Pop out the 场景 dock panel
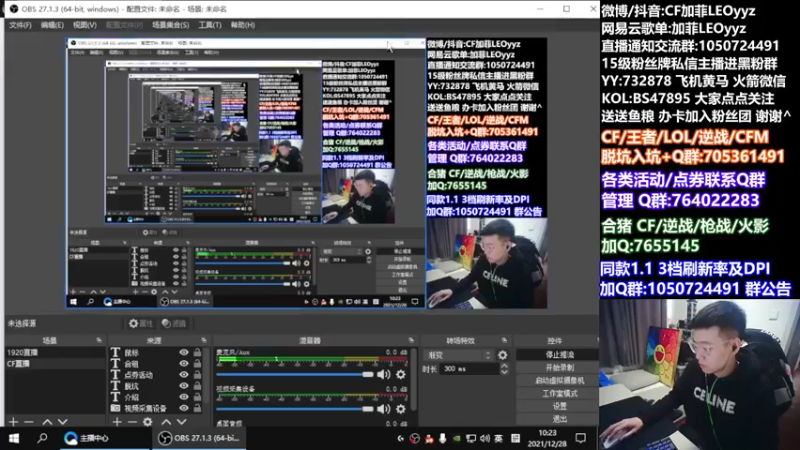Screen dimensions: 800x450 [x=99, y=340]
